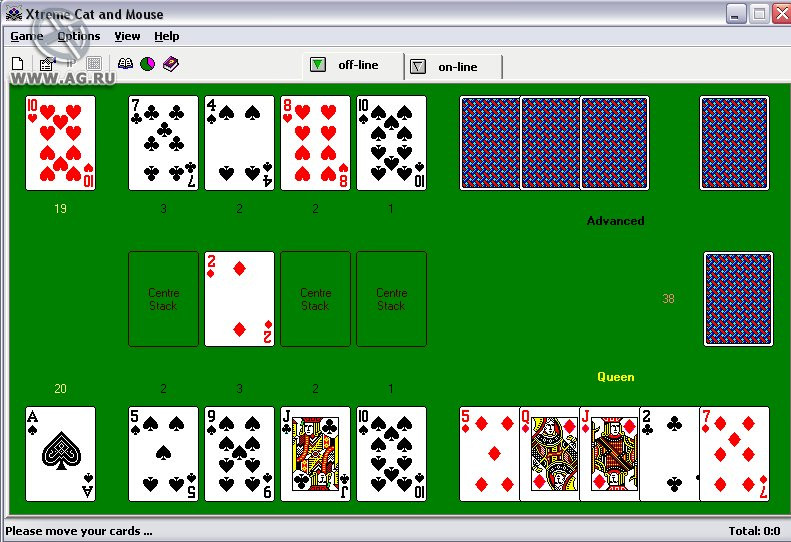Click the greyed-out grid toolbar icon
This screenshot has width=791, height=542.
click(94, 64)
